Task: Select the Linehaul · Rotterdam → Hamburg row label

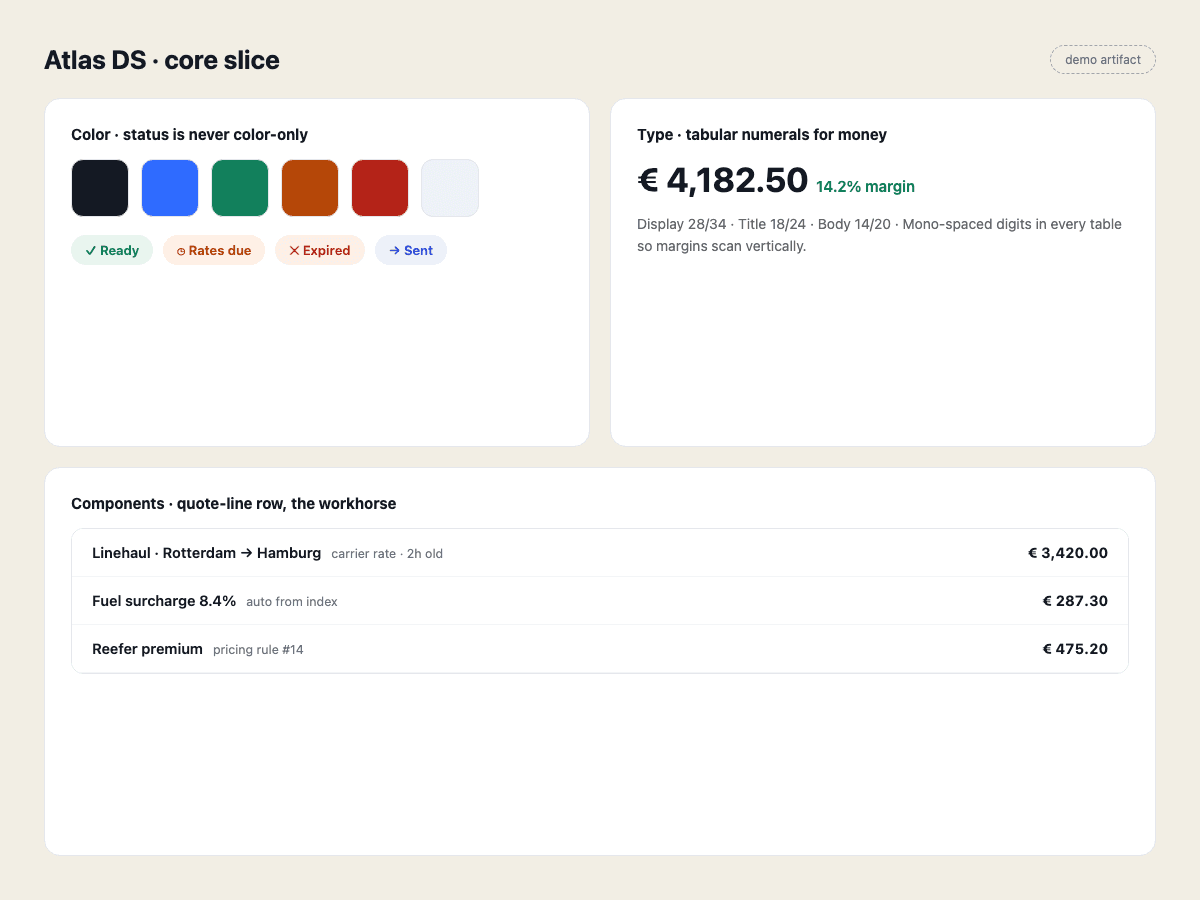Action: point(206,553)
